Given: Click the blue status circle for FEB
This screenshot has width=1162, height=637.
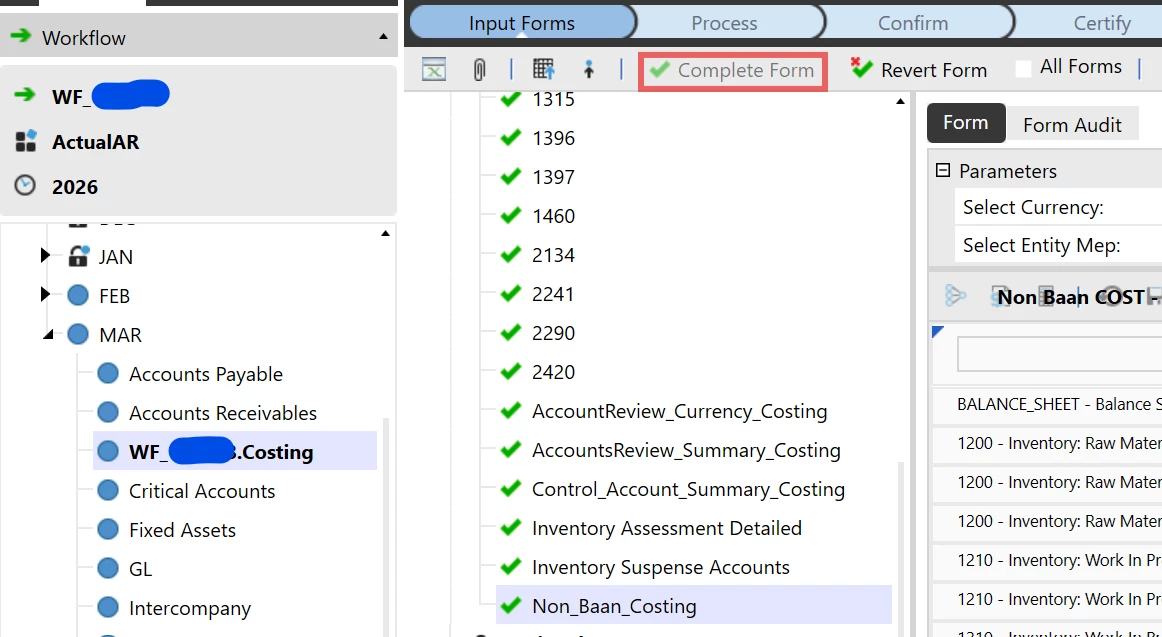Looking at the screenshot, I should point(78,296).
